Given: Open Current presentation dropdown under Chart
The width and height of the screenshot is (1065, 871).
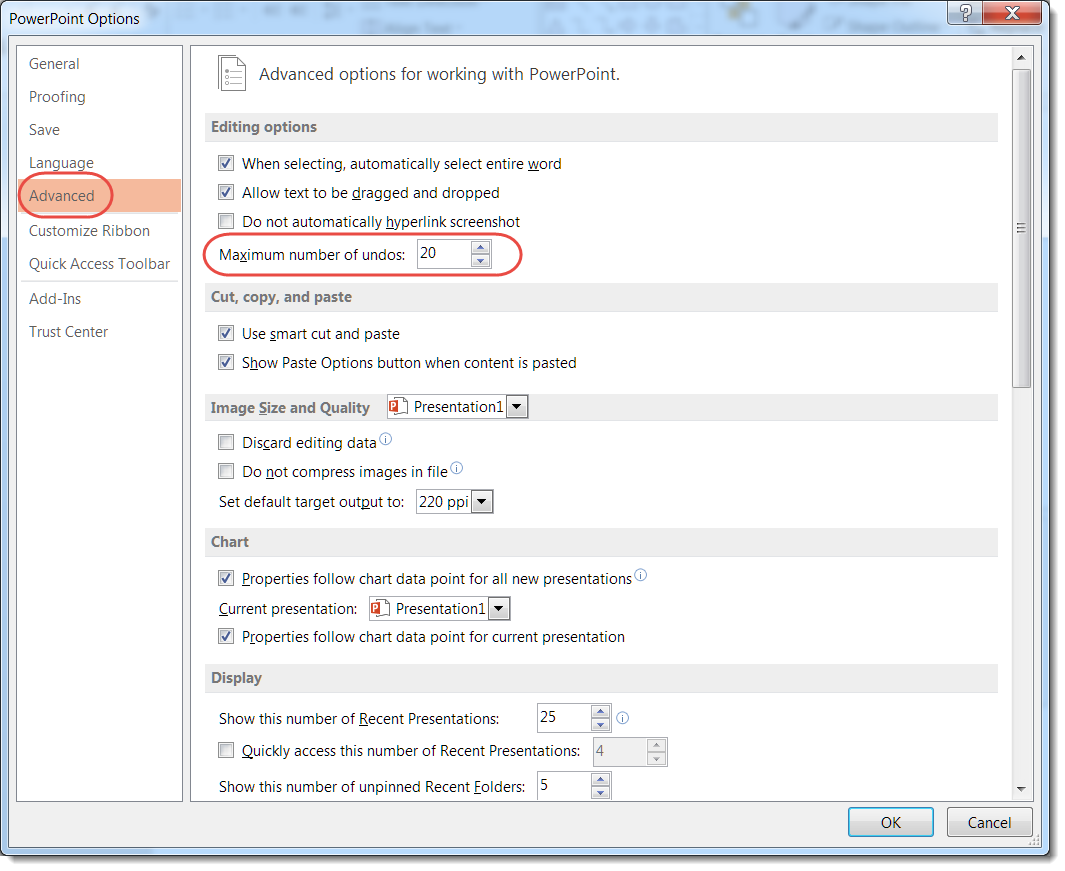Looking at the screenshot, I should pyautogui.click(x=499, y=609).
